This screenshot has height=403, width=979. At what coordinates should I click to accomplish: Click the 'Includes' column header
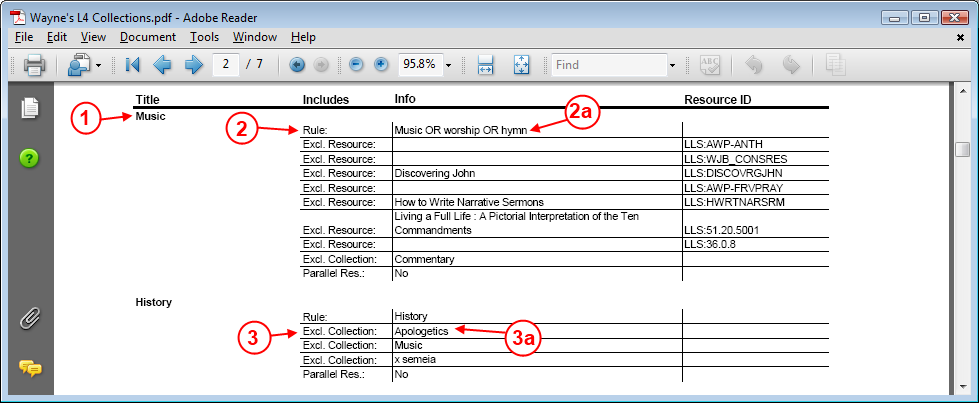326,99
